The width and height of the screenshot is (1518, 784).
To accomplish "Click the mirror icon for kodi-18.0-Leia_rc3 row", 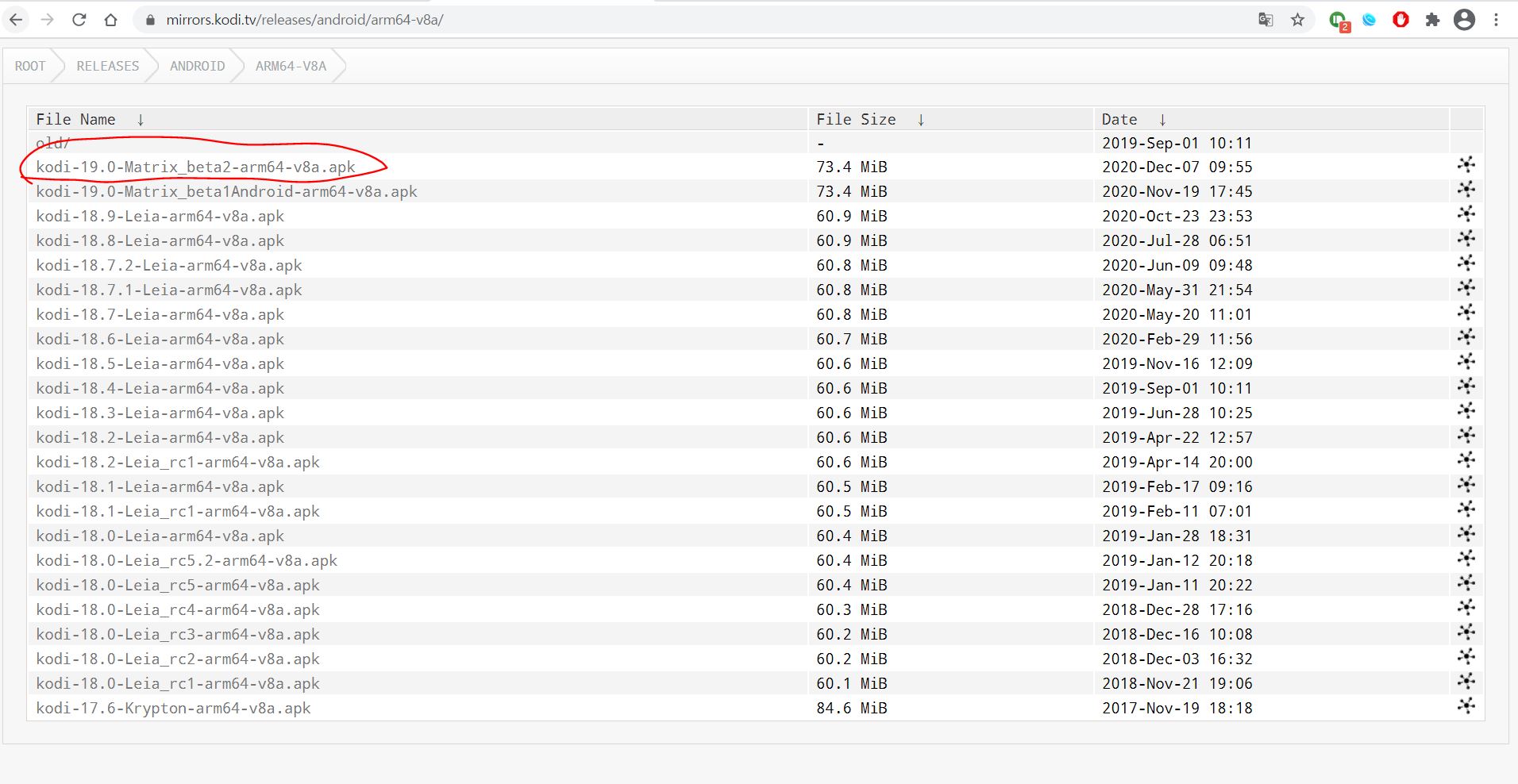I will (x=1466, y=632).
